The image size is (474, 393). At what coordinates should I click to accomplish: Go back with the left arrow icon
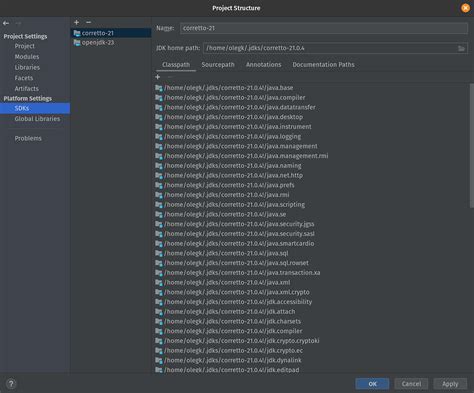click(6, 23)
